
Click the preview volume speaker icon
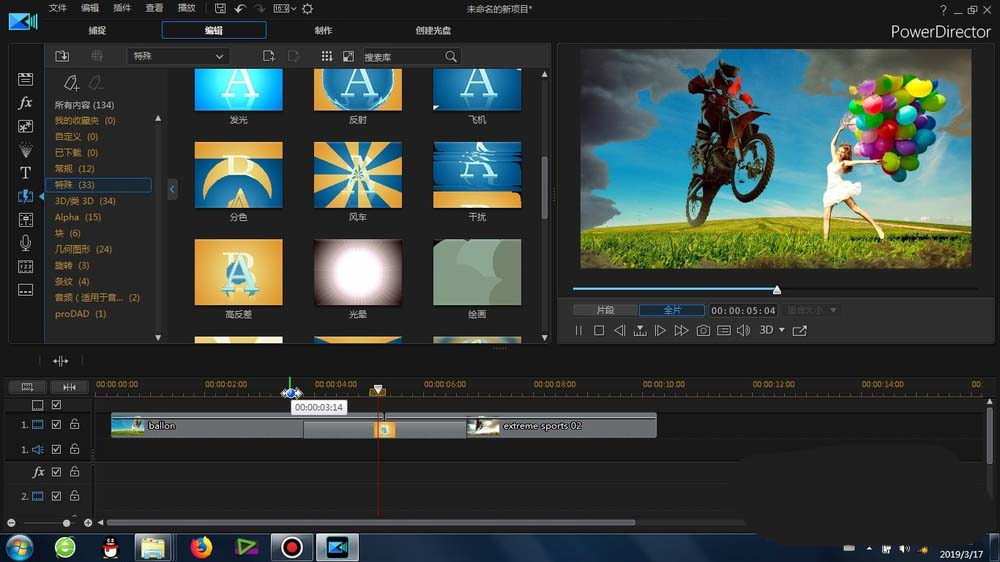click(x=744, y=330)
